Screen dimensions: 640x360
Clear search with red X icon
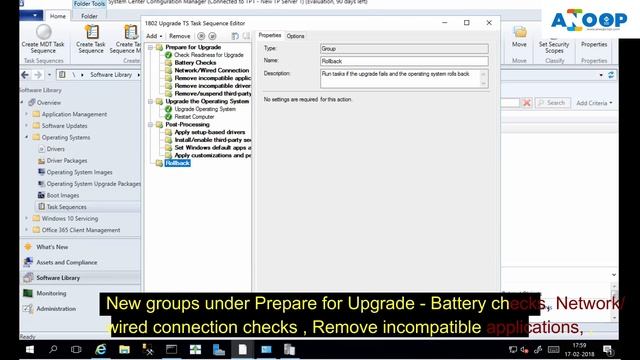[x=527, y=102]
